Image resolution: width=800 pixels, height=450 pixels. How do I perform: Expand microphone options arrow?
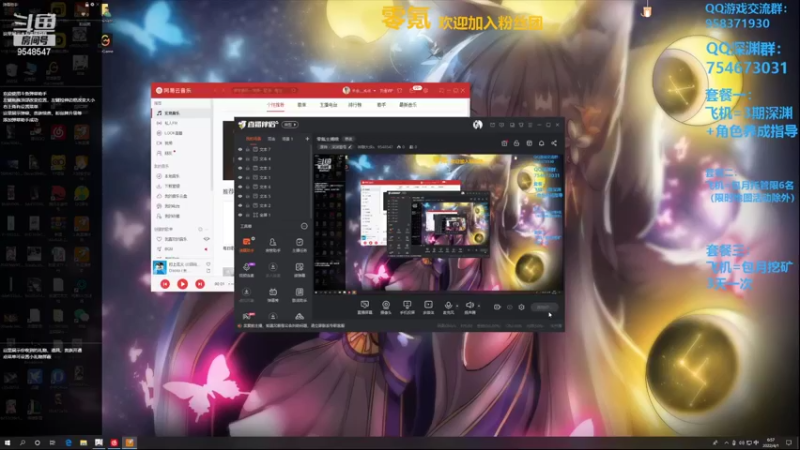(457, 306)
